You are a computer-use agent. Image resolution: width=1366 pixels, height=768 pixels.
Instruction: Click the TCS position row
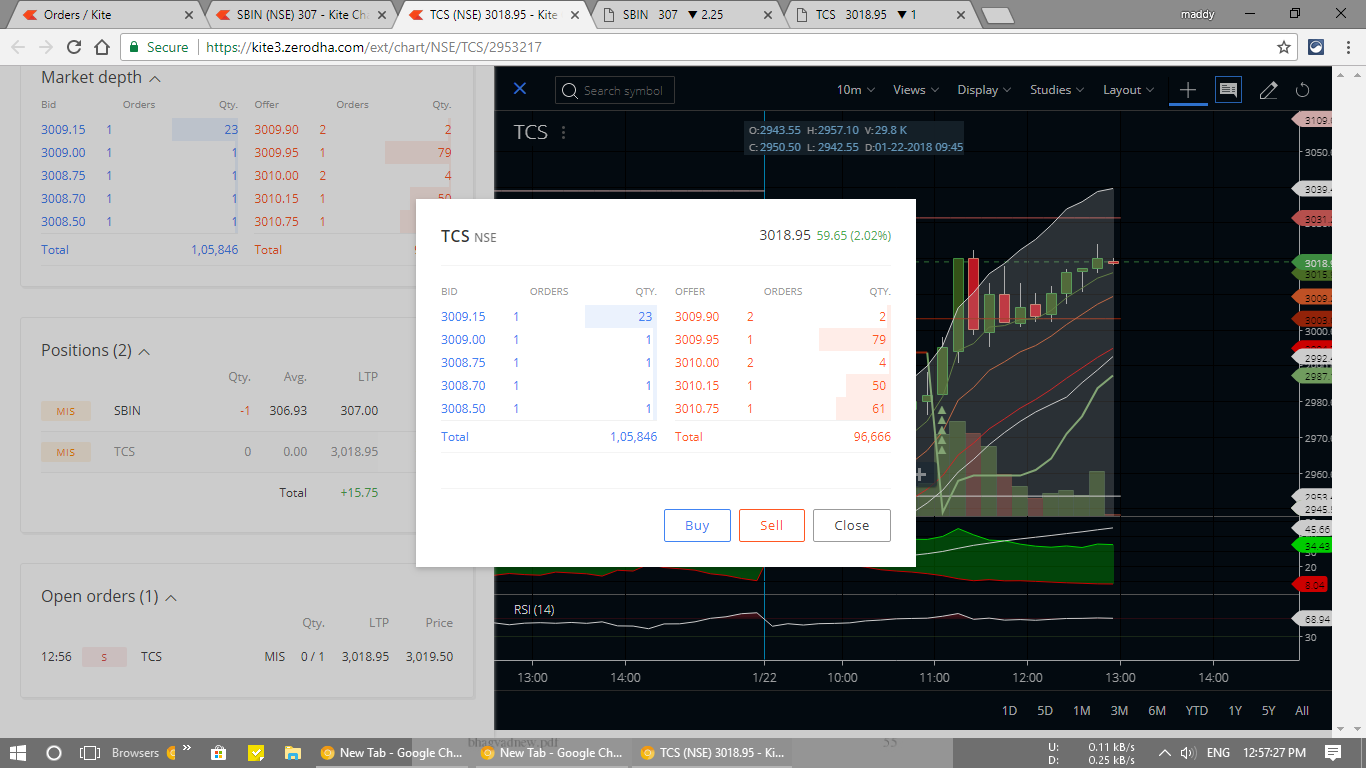tap(247, 452)
